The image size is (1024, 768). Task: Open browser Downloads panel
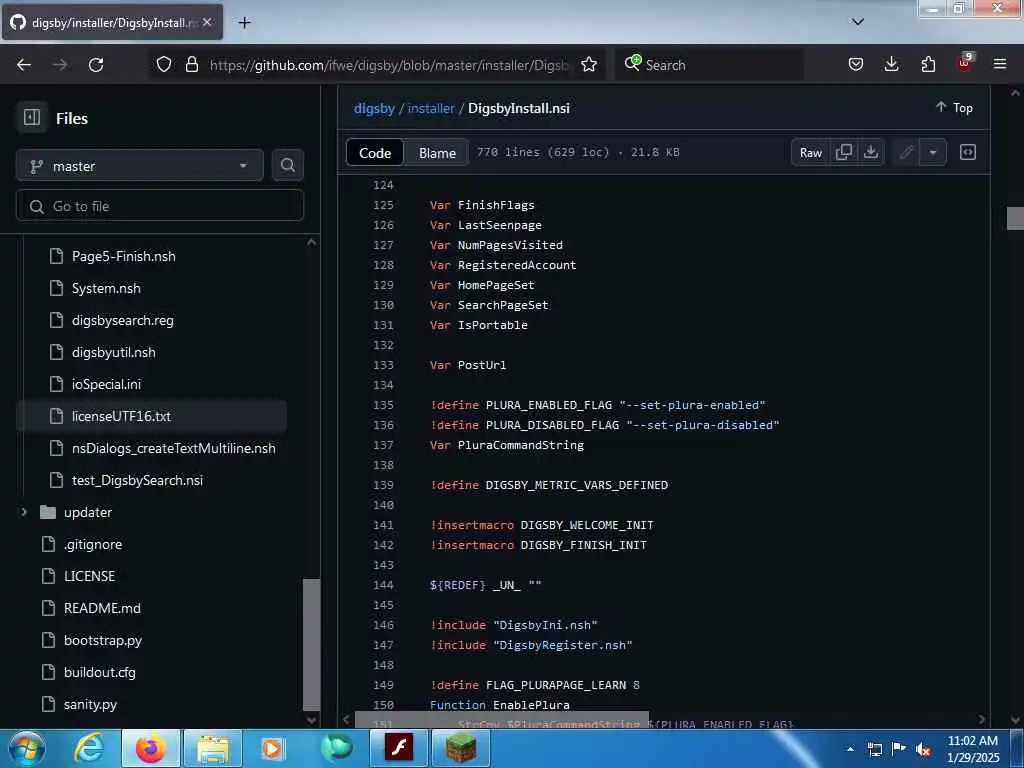pyautogui.click(x=891, y=64)
